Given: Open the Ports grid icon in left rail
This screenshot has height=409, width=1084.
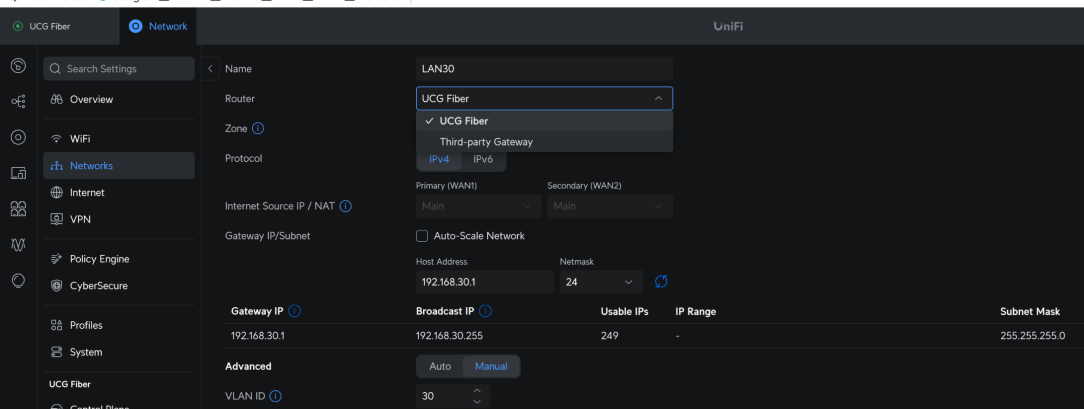Looking at the screenshot, I should coord(19,209).
